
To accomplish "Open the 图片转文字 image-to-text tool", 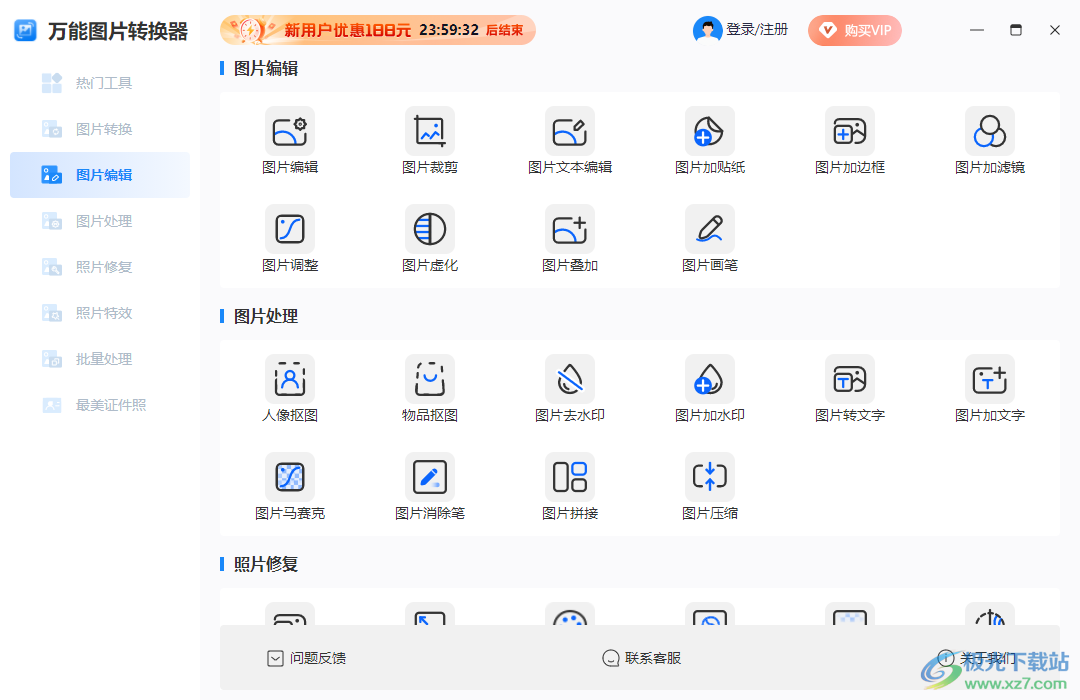I will pyautogui.click(x=849, y=388).
